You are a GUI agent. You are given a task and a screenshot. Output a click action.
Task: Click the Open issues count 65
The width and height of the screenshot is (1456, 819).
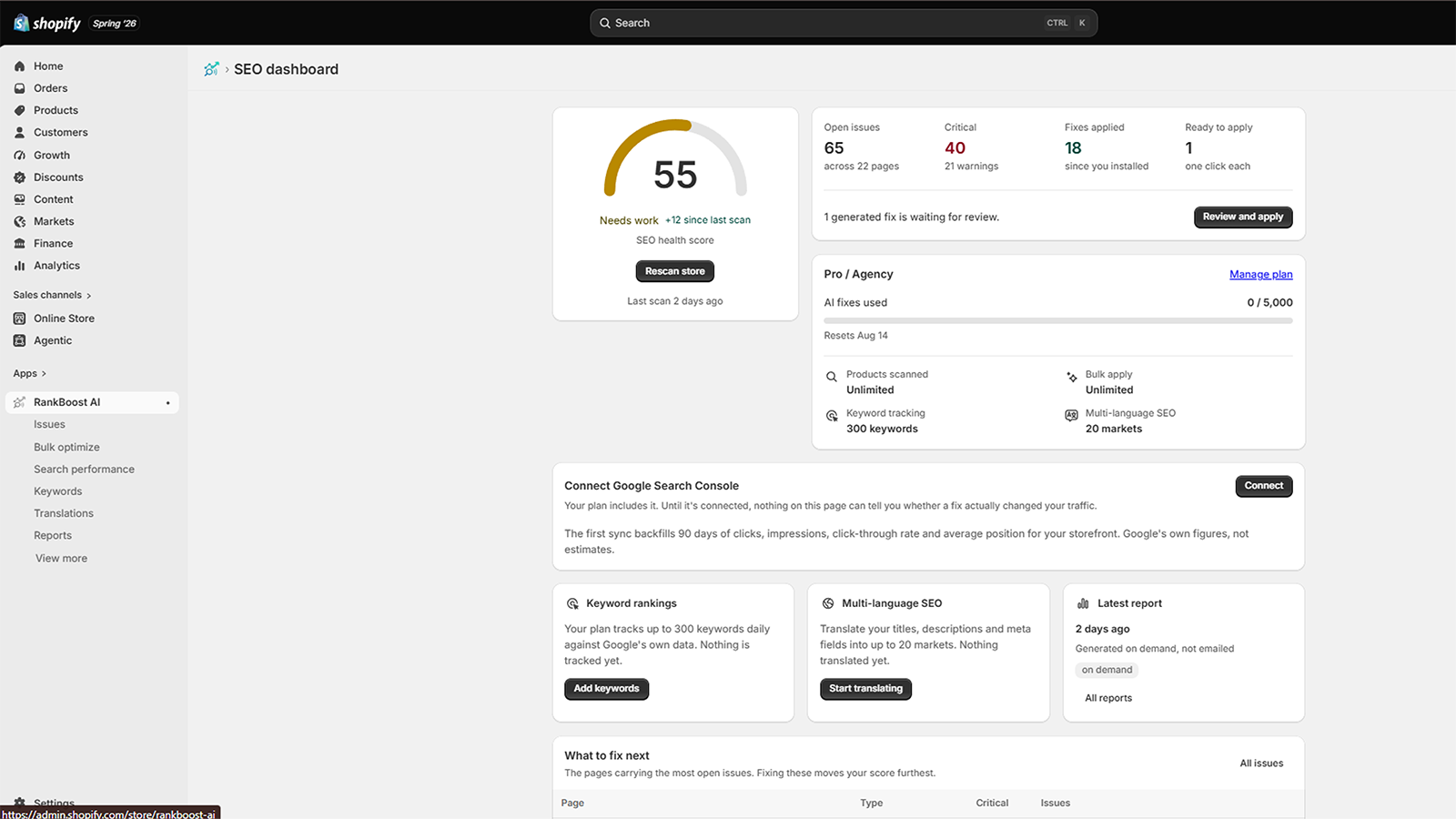(x=834, y=148)
